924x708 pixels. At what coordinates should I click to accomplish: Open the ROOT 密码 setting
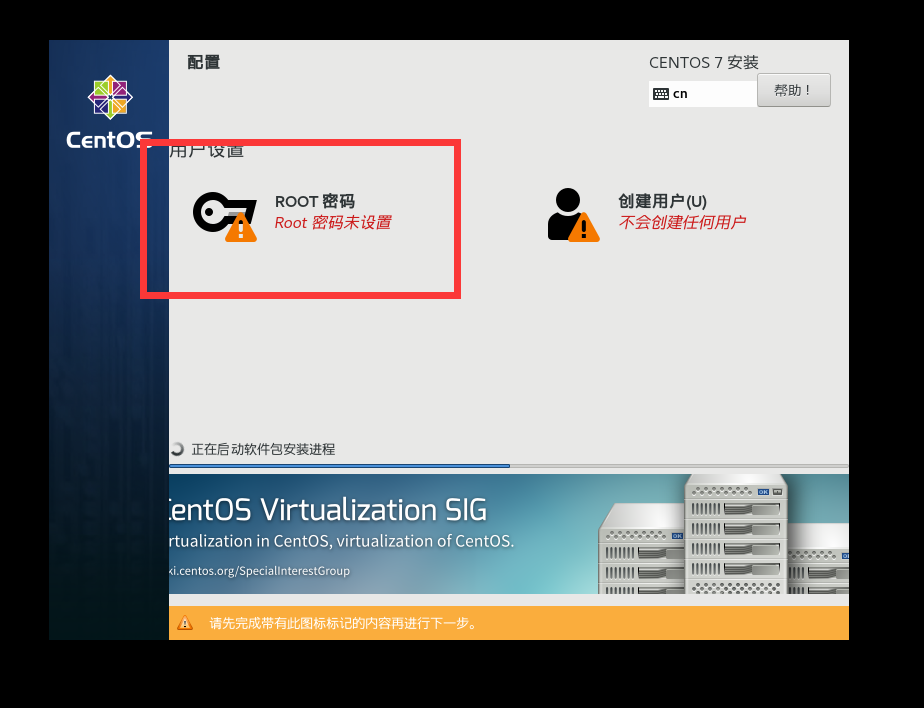click(x=315, y=202)
